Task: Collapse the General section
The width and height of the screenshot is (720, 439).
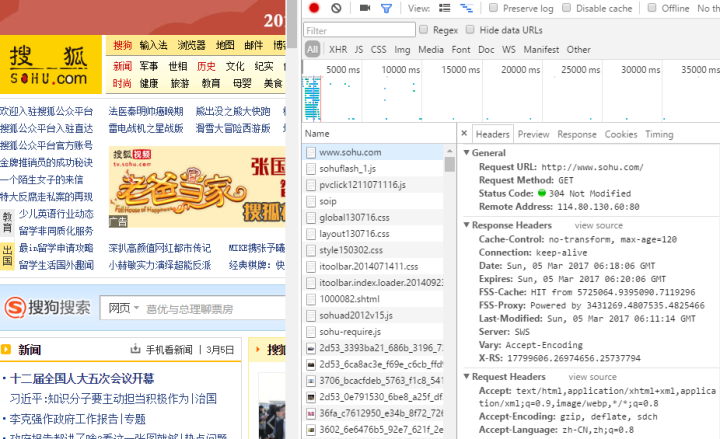Action: click(466, 153)
